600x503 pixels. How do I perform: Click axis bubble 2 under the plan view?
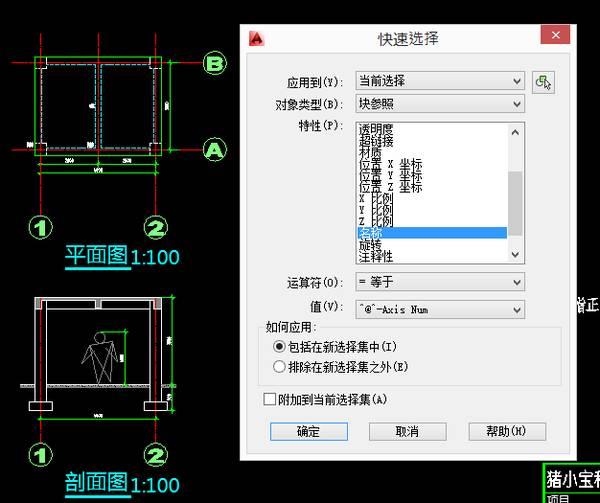(x=154, y=227)
